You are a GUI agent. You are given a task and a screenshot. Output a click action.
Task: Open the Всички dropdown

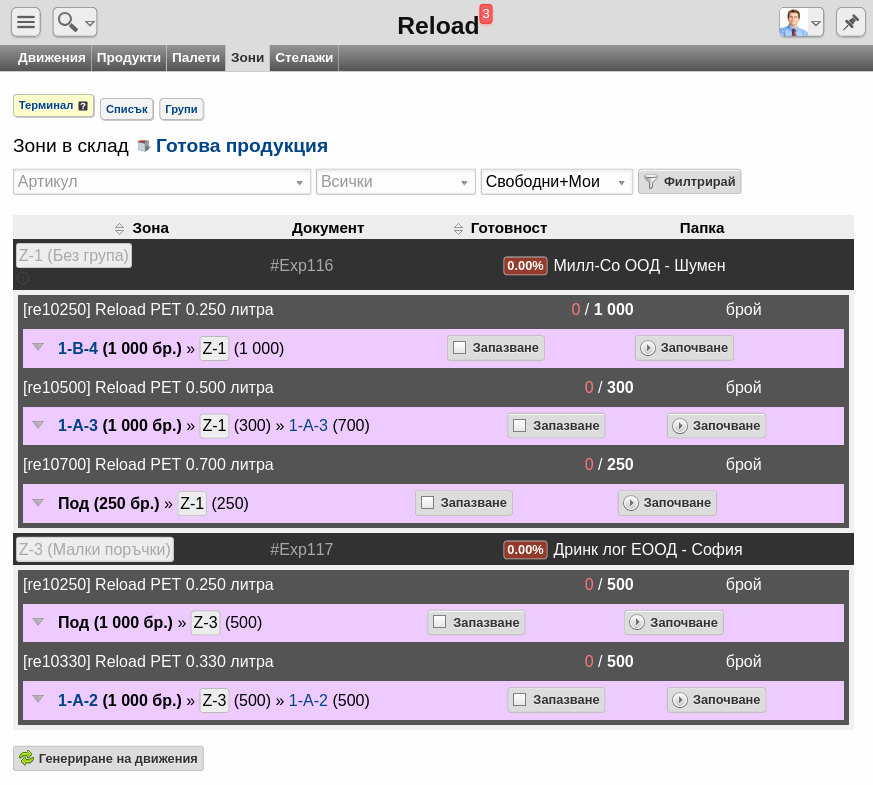[396, 182]
